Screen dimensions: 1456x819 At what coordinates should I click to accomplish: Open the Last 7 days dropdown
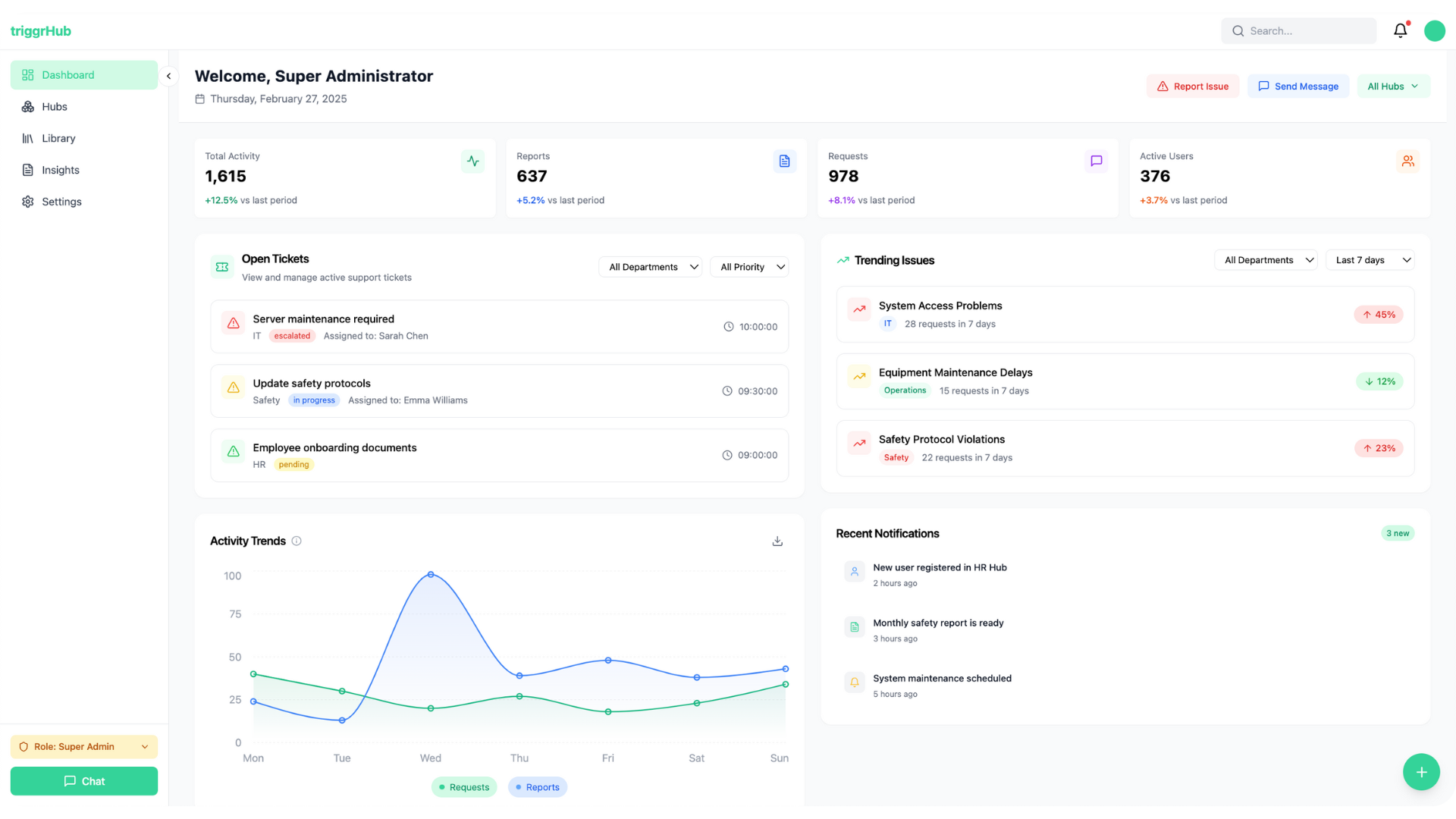coord(1370,260)
